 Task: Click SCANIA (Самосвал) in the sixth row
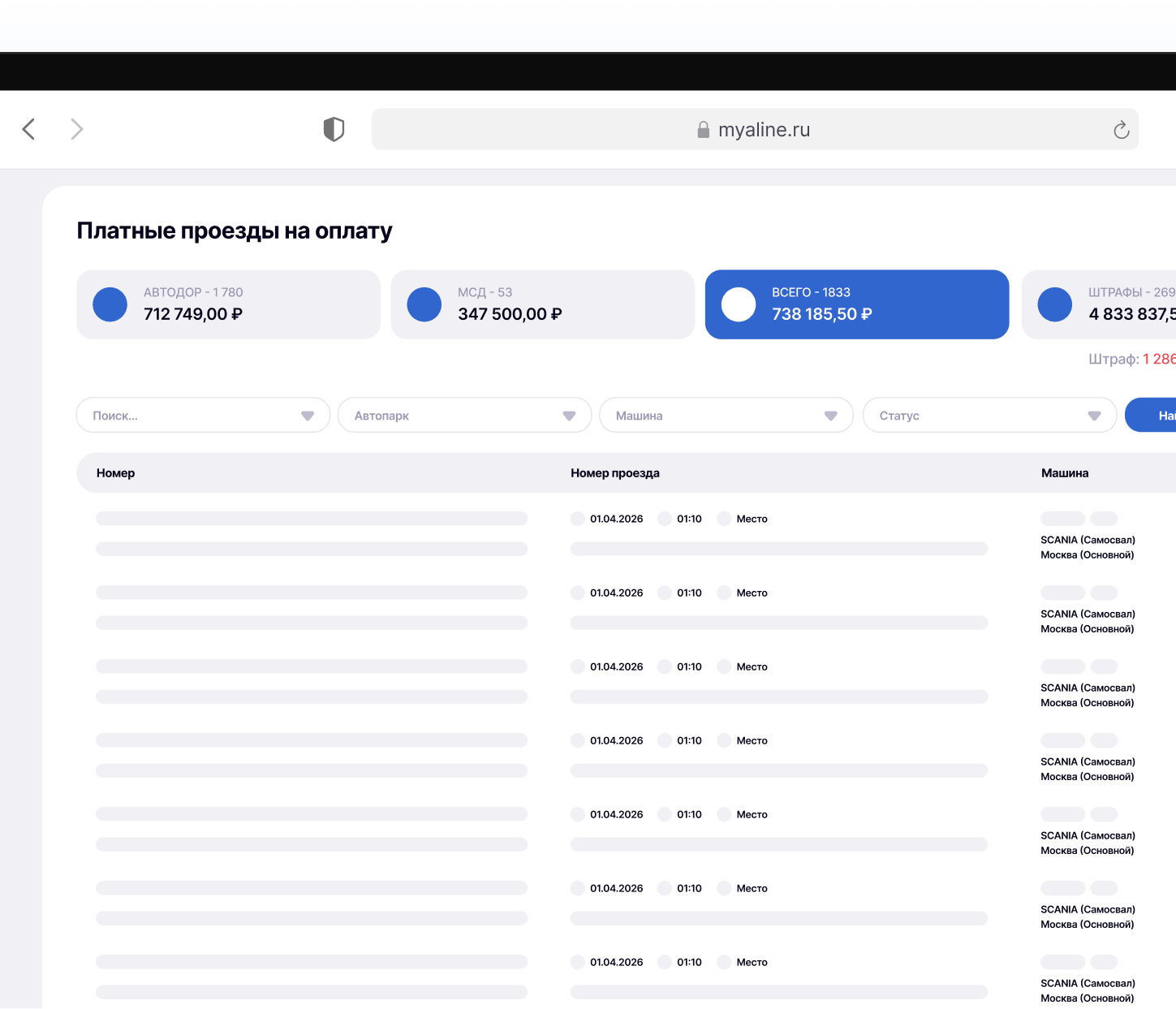coord(1088,909)
